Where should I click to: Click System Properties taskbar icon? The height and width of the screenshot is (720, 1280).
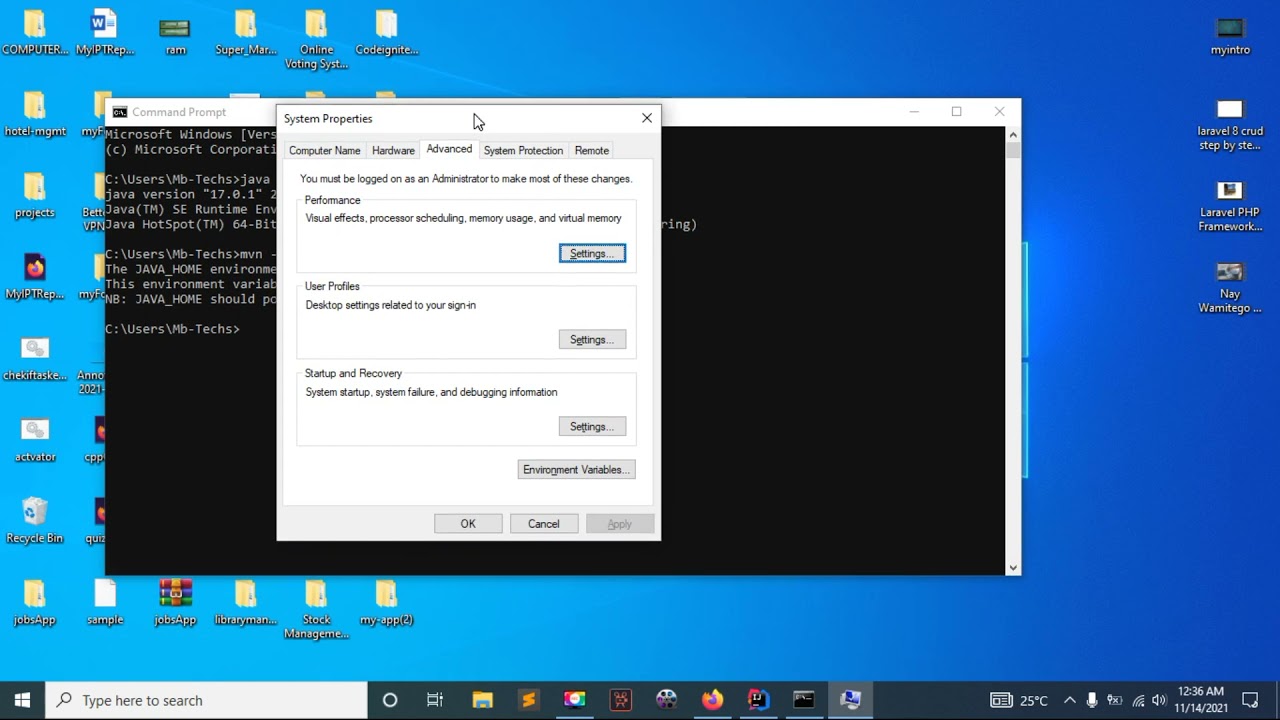click(x=851, y=700)
